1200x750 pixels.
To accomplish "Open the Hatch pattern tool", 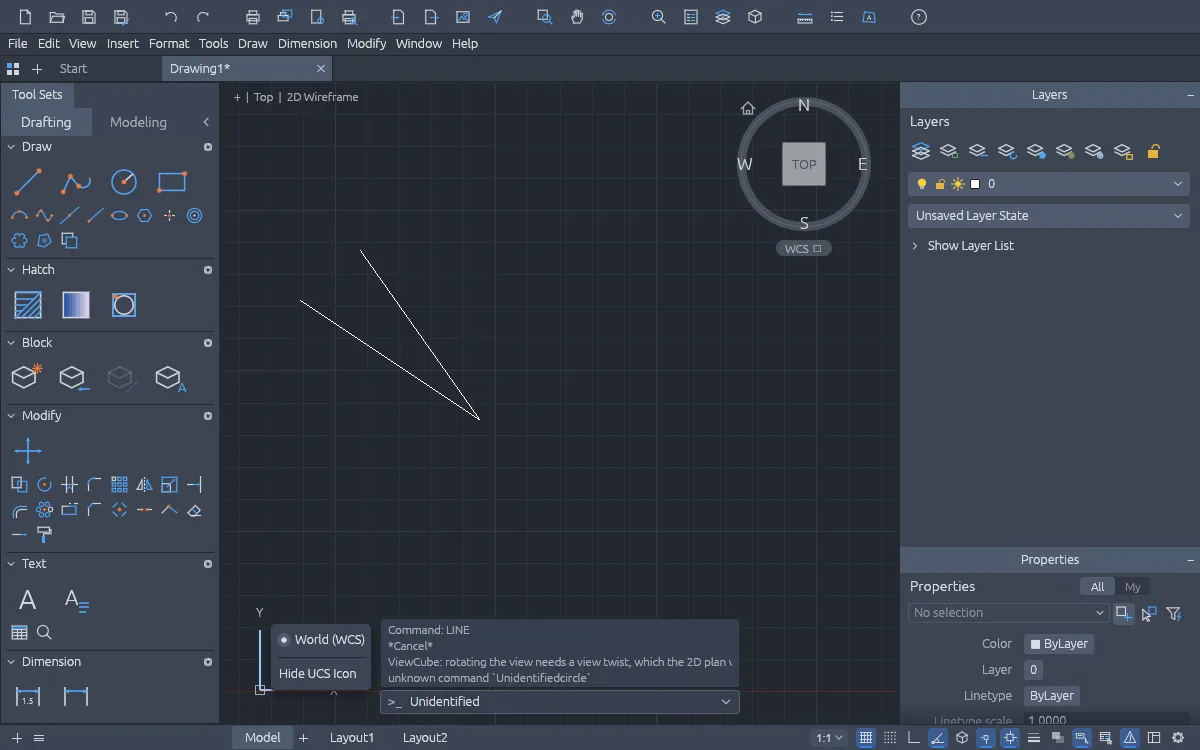I will click(28, 305).
